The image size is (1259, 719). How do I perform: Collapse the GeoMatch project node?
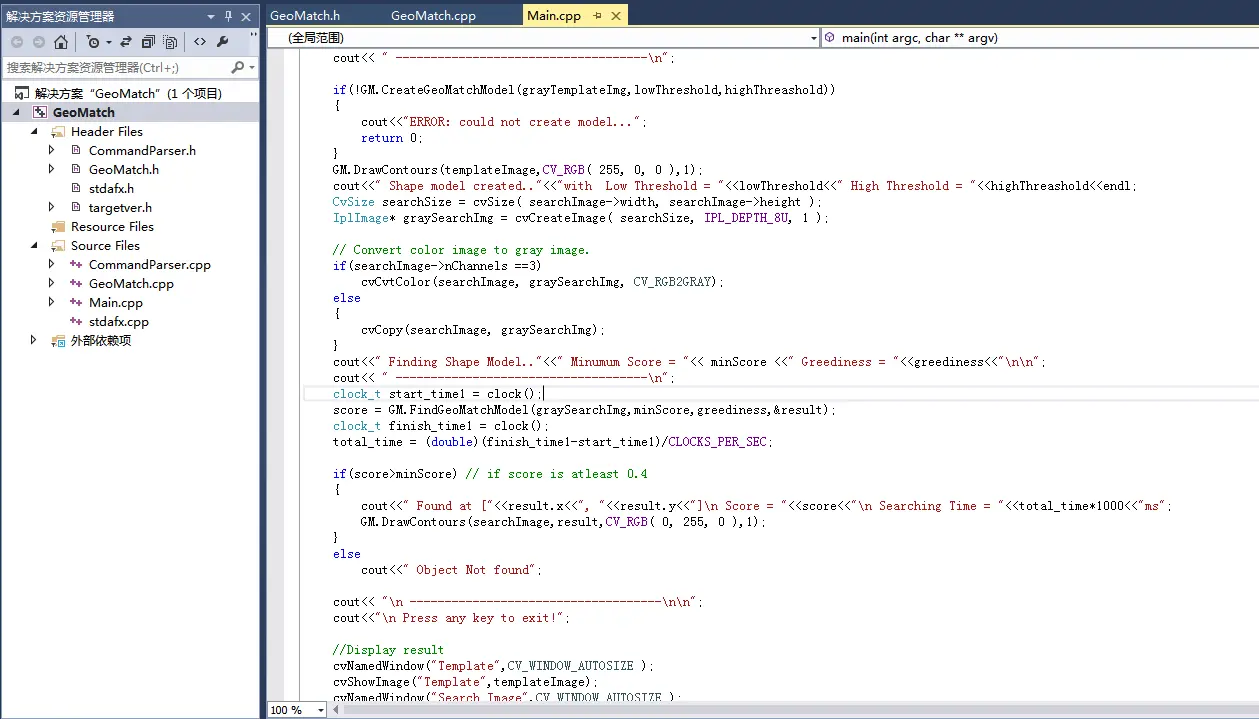pos(16,113)
